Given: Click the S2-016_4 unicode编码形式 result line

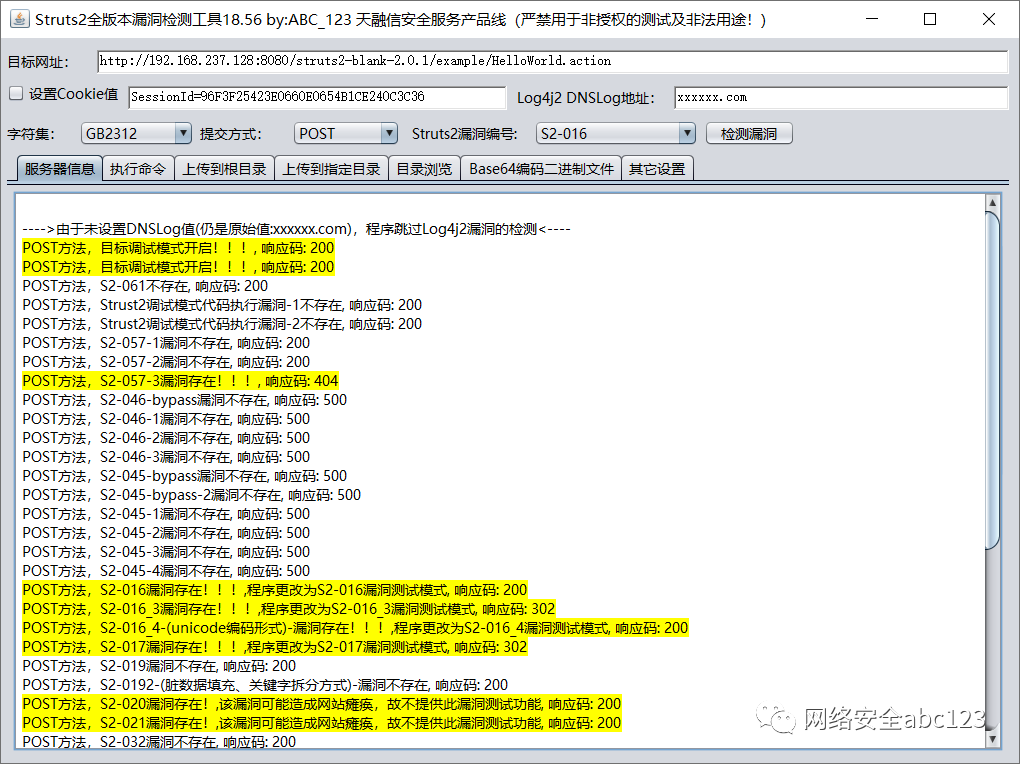Looking at the screenshot, I should pos(355,627).
